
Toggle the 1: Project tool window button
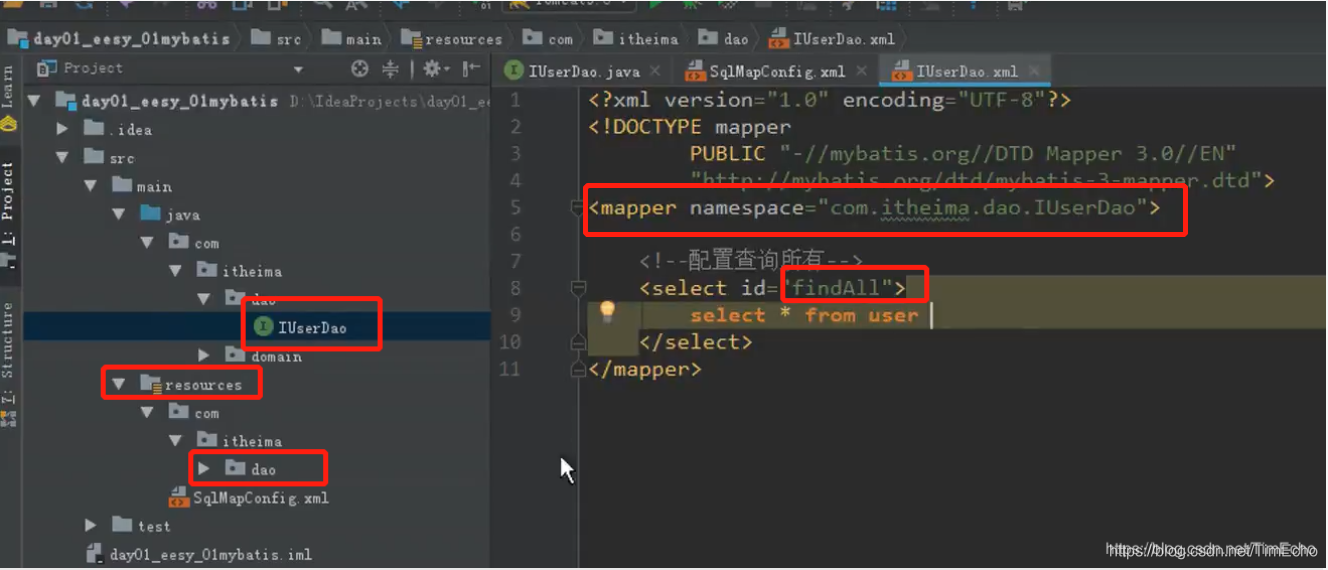click(9, 205)
